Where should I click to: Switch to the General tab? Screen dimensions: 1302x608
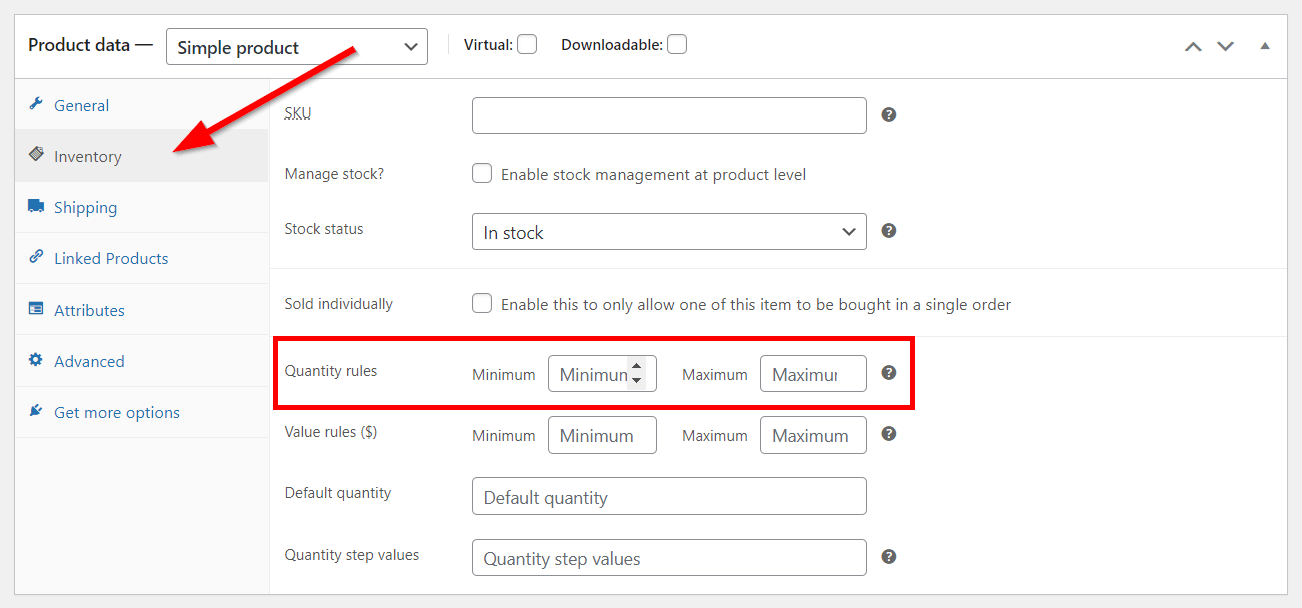(81, 105)
